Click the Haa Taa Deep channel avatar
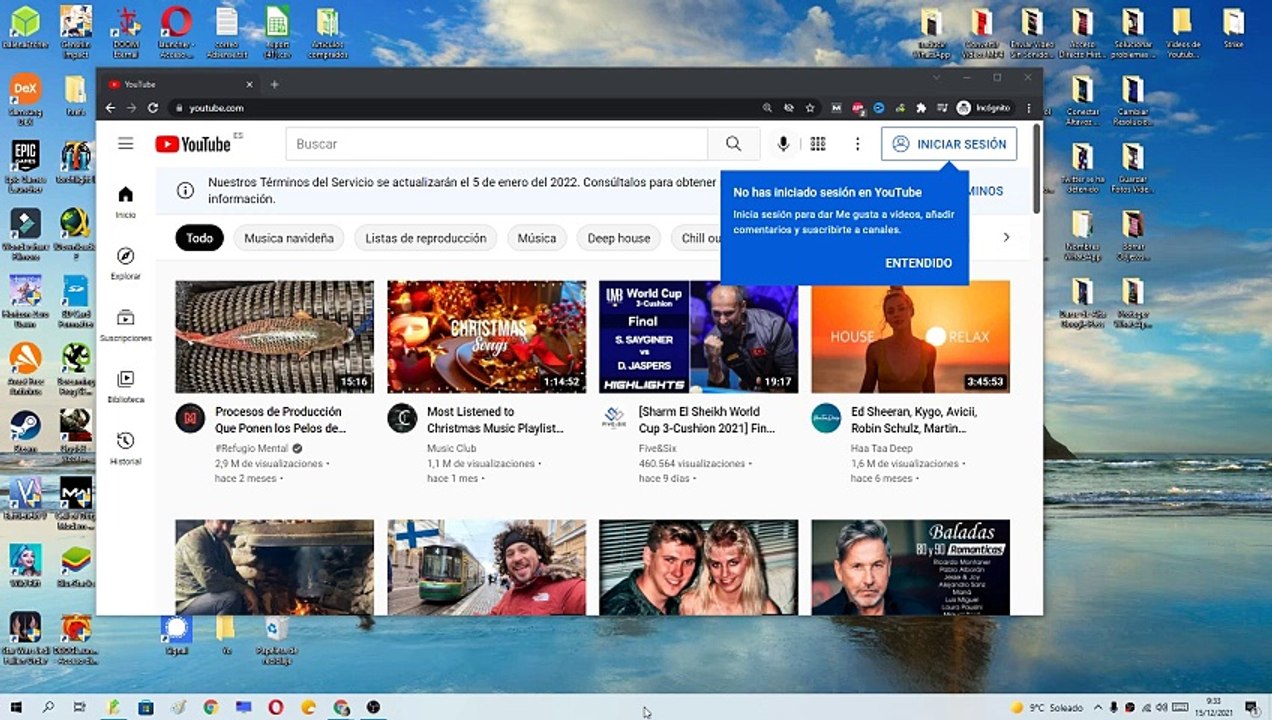Screen dimensions: 1272x720 [x=826, y=418]
